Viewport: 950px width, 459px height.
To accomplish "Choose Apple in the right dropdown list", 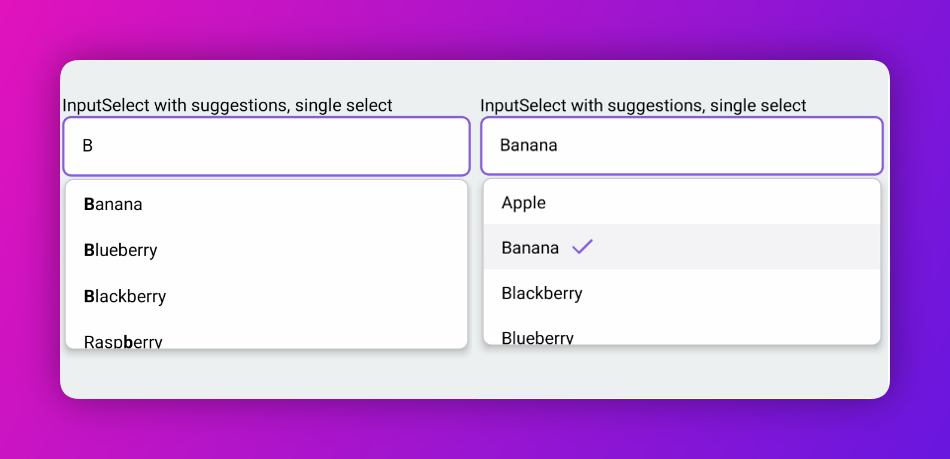I will (682, 202).
